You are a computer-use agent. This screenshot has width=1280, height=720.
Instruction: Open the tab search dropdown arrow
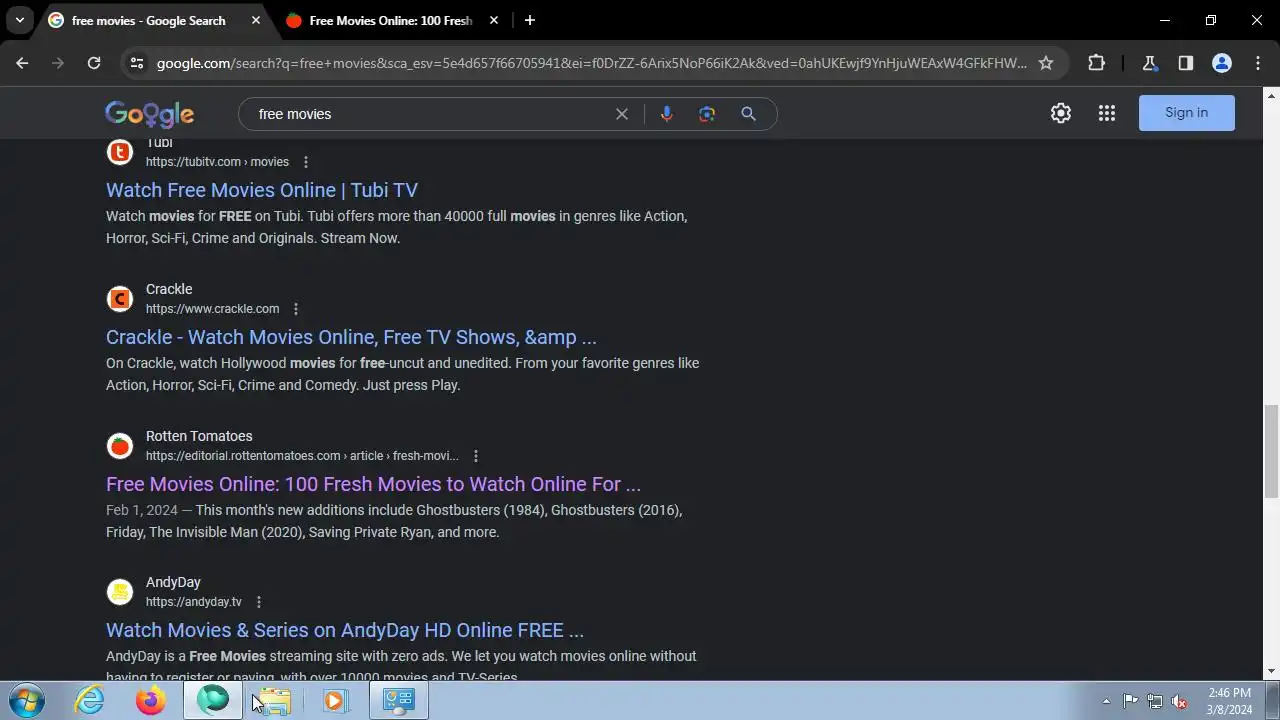click(x=19, y=20)
